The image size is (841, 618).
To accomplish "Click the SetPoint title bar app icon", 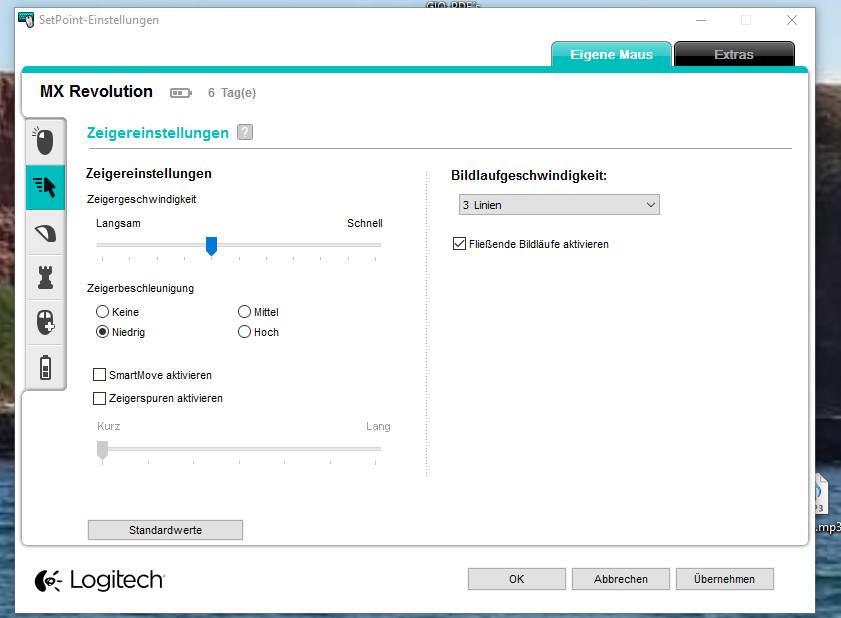I will point(26,20).
